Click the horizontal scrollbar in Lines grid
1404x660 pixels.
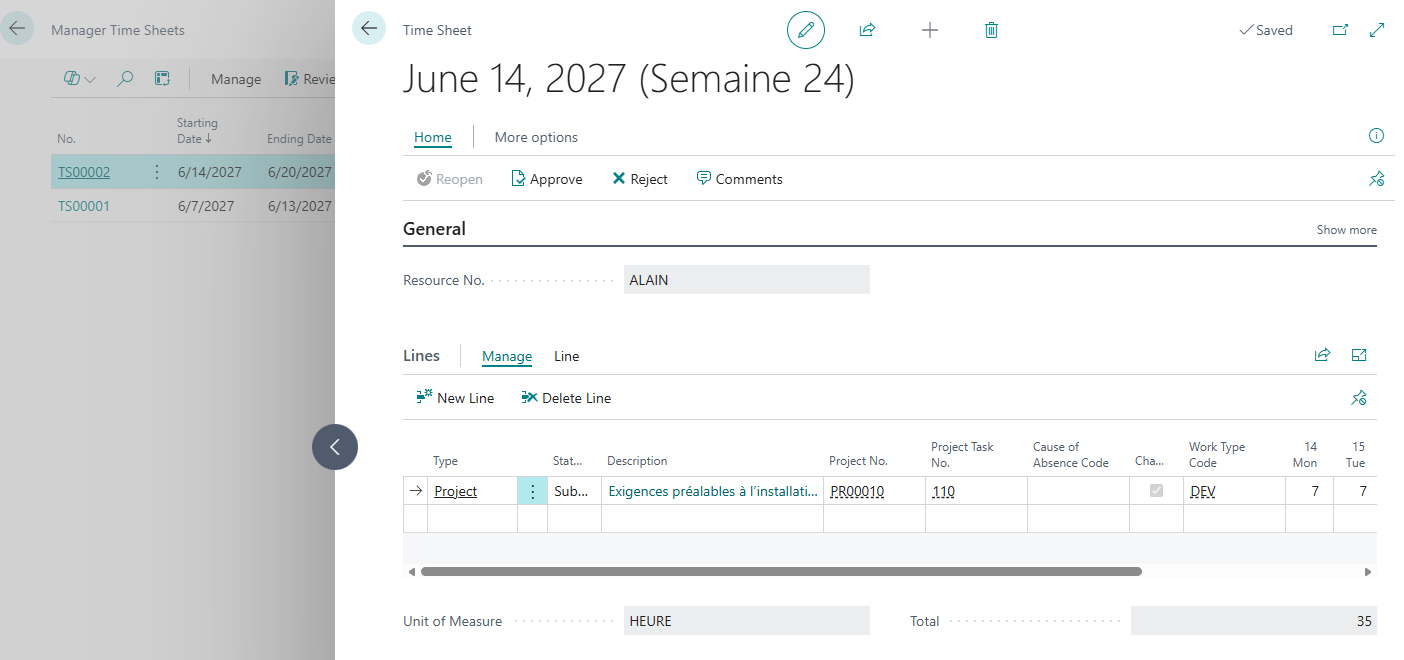click(x=781, y=572)
